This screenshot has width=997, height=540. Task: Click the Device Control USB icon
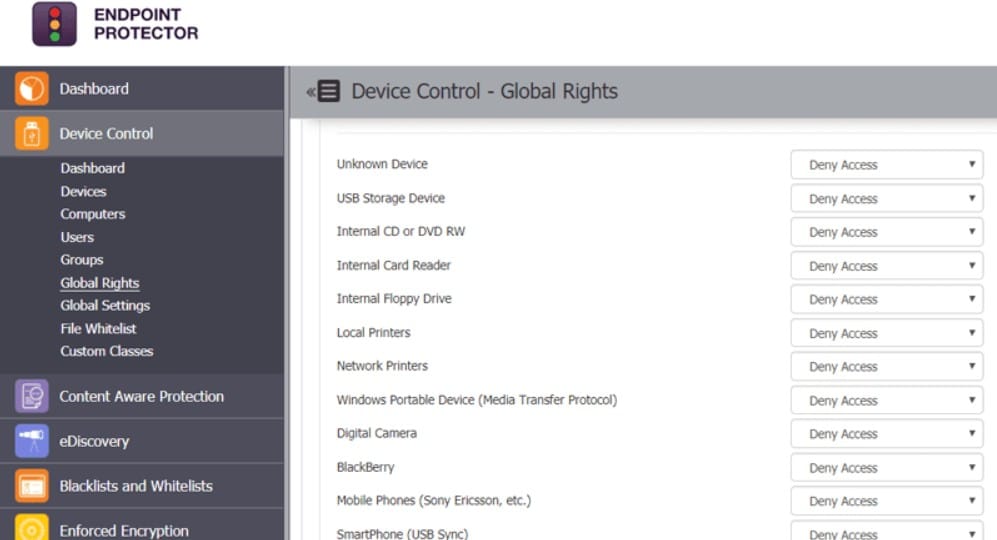[x=32, y=134]
